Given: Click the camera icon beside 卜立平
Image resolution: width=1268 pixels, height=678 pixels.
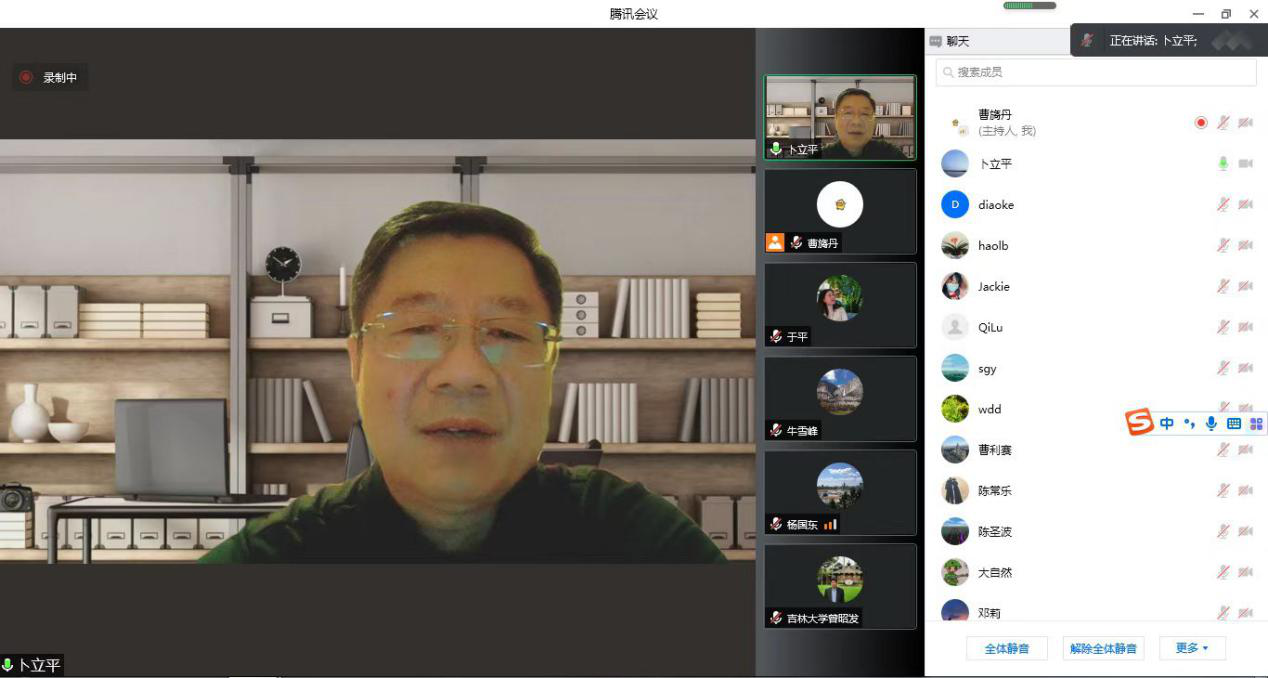Looking at the screenshot, I should [1245, 164].
